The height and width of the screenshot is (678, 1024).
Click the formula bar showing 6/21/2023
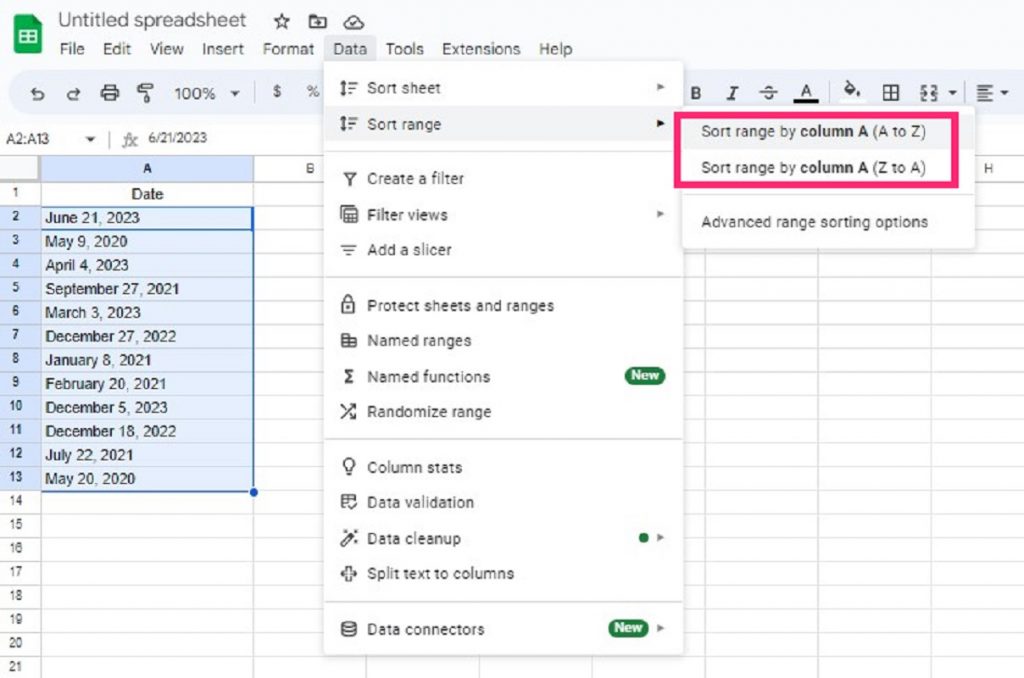tap(178, 138)
